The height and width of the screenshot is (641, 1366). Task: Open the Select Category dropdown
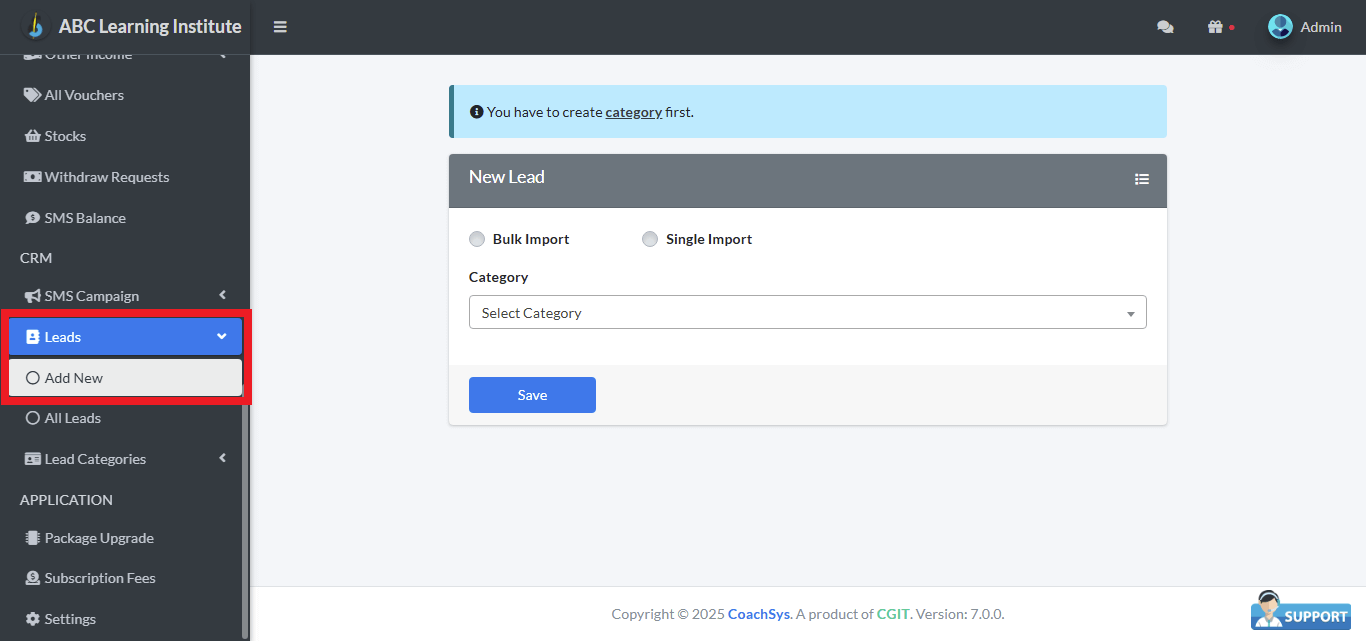(x=807, y=313)
